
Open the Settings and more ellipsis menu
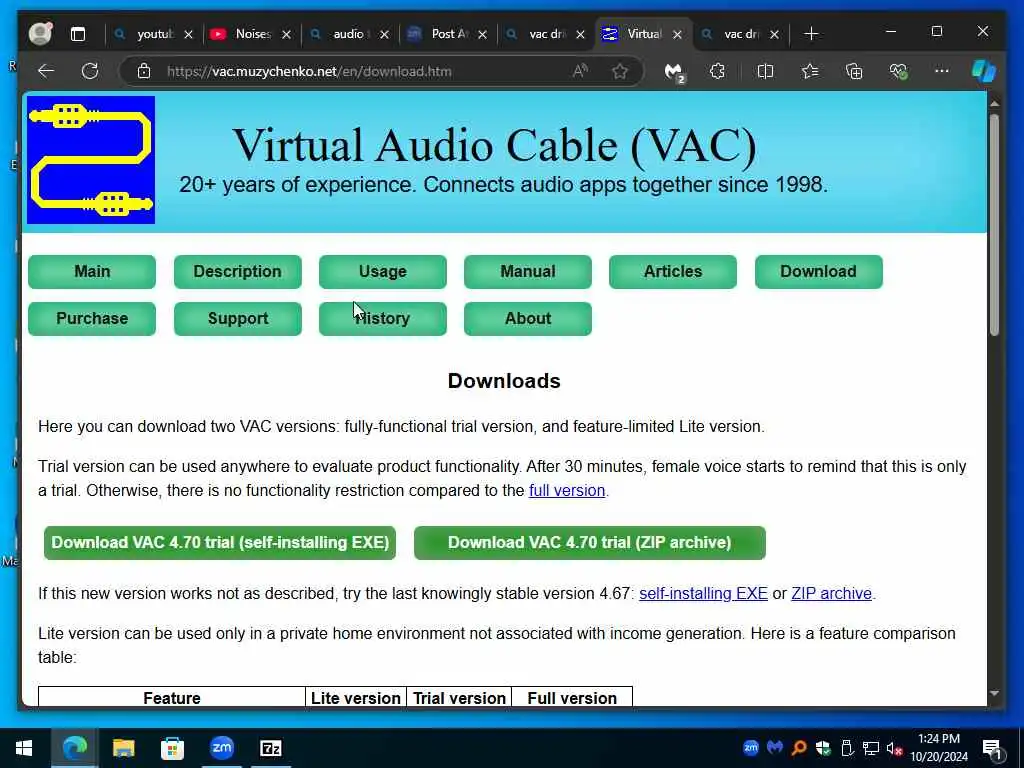941,71
